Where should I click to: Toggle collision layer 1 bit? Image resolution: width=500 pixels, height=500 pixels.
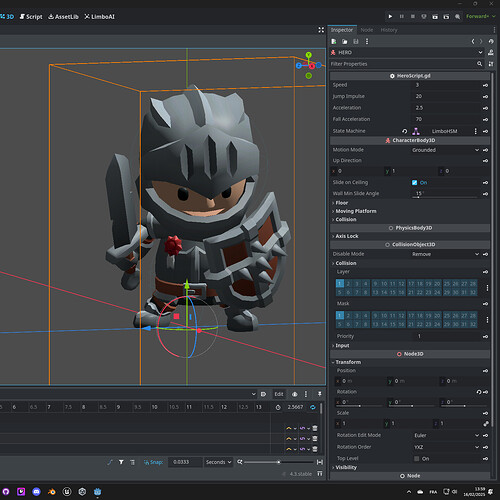340,284
